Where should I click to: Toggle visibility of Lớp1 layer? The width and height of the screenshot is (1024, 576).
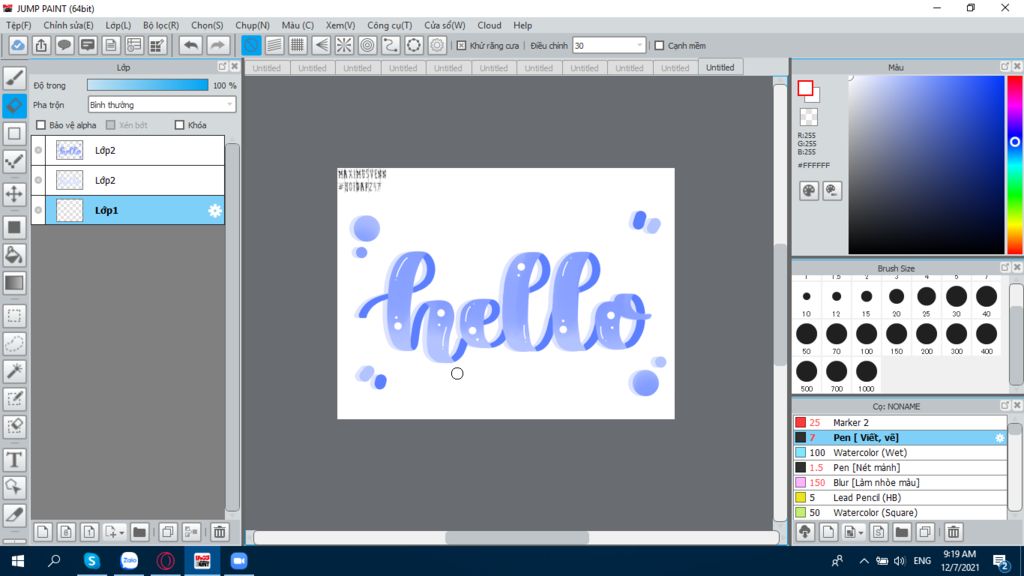(x=39, y=210)
